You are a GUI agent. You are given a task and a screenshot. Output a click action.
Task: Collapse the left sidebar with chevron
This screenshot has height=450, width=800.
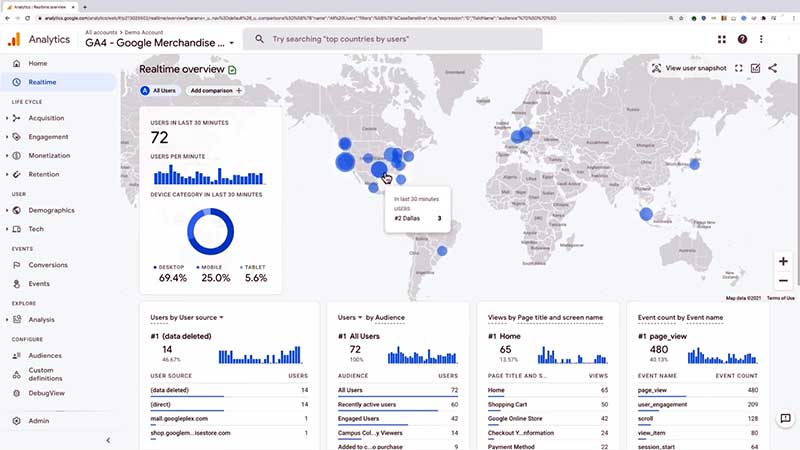pyautogui.click(x=108, y=440)
